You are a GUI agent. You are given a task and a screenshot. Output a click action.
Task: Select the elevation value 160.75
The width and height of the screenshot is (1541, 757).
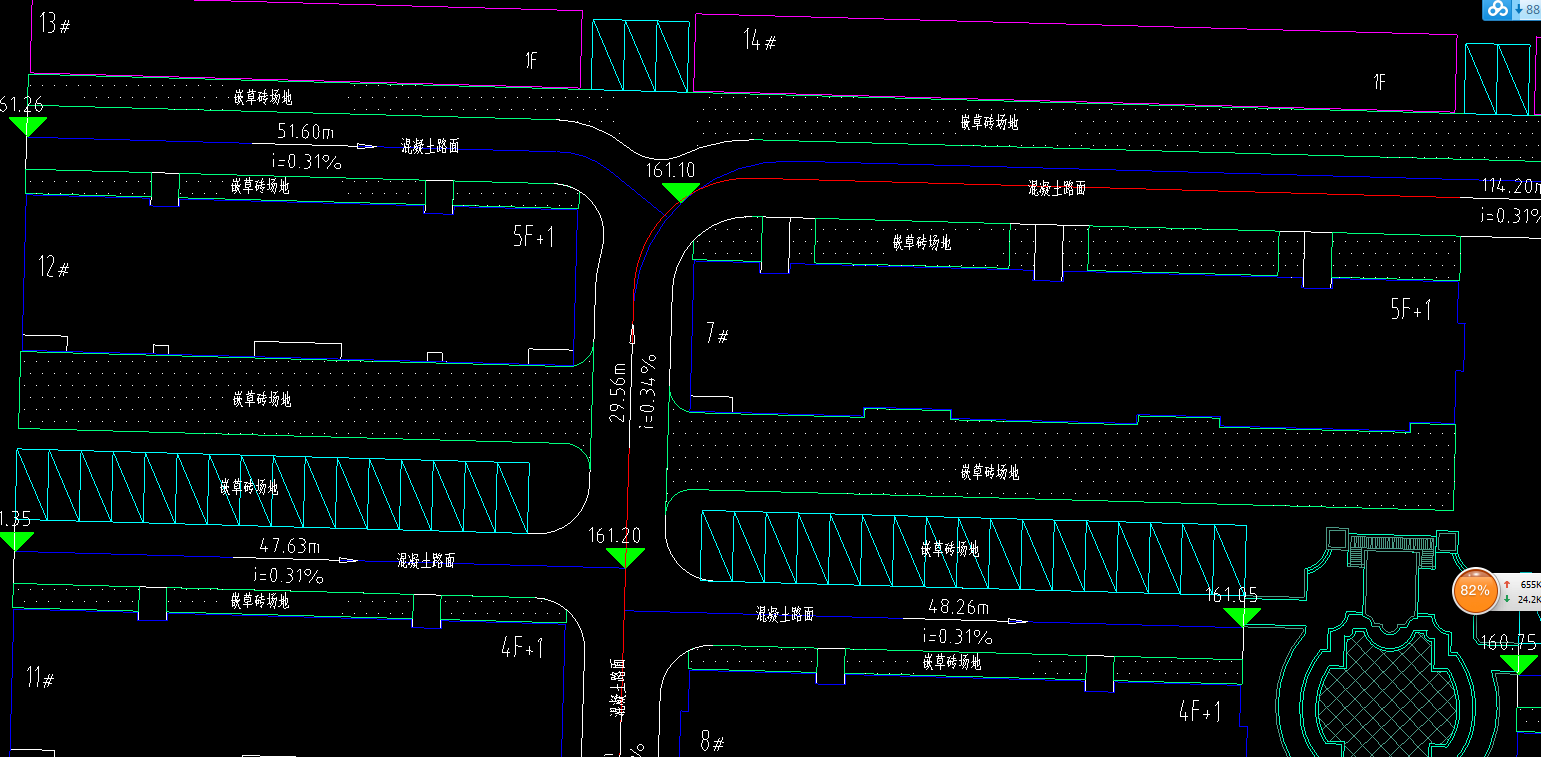point(1509,643)
